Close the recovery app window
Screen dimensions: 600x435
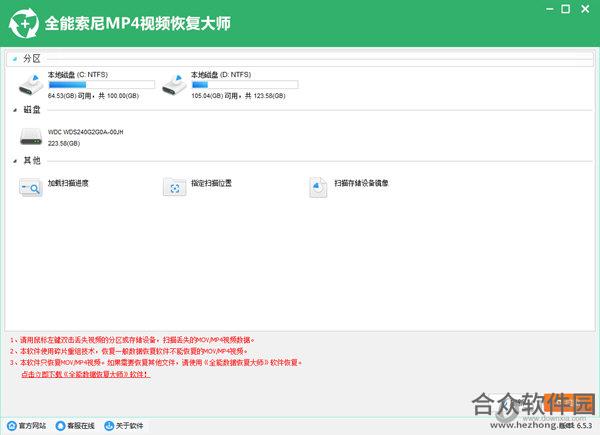point(585,9)
